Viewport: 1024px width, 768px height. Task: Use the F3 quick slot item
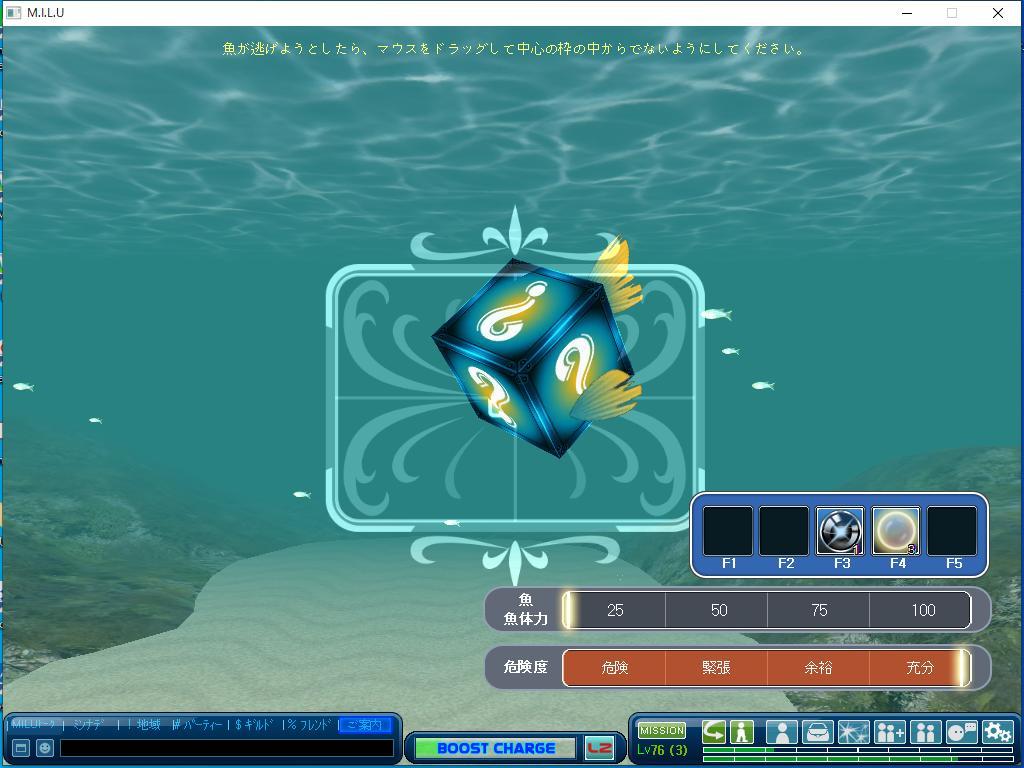[840, 530]
